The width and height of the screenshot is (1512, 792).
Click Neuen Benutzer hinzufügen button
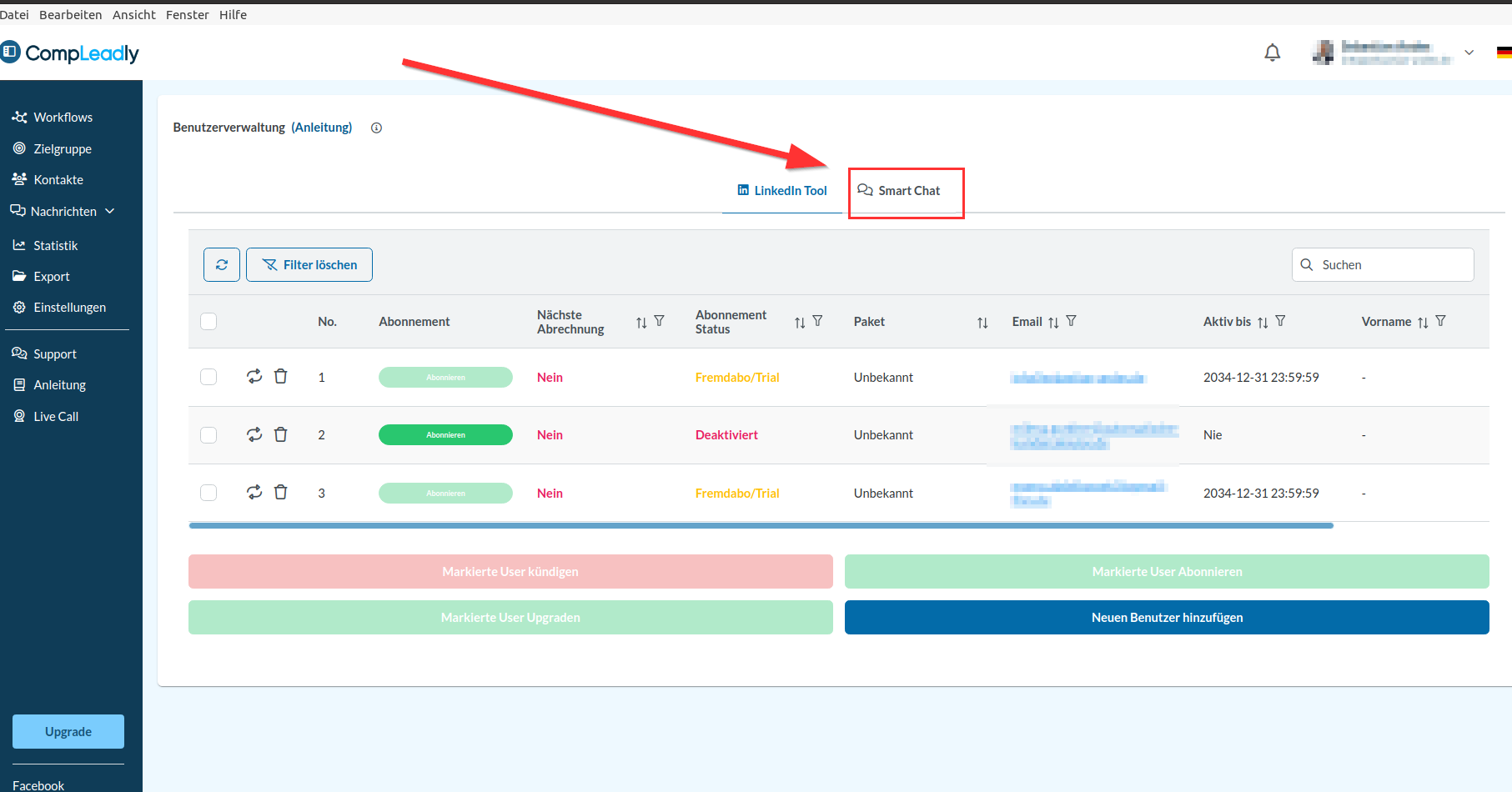click(x=1166, y=618)
